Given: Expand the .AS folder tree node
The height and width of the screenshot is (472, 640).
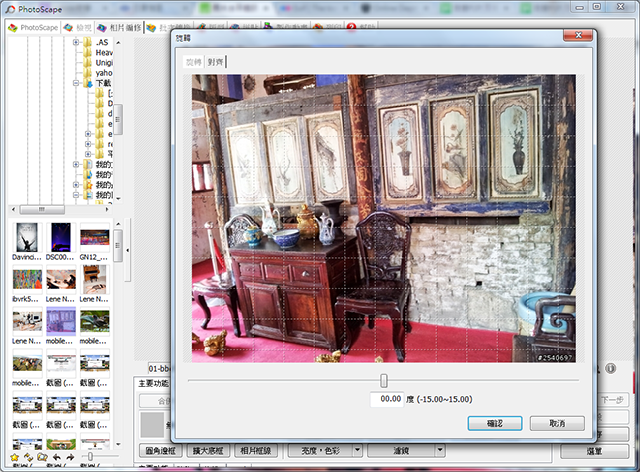Looking at the screenshot, I should coord(76,44).
